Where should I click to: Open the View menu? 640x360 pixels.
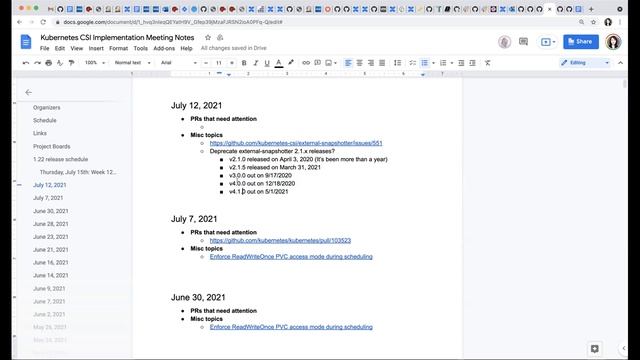coord(76,48)
